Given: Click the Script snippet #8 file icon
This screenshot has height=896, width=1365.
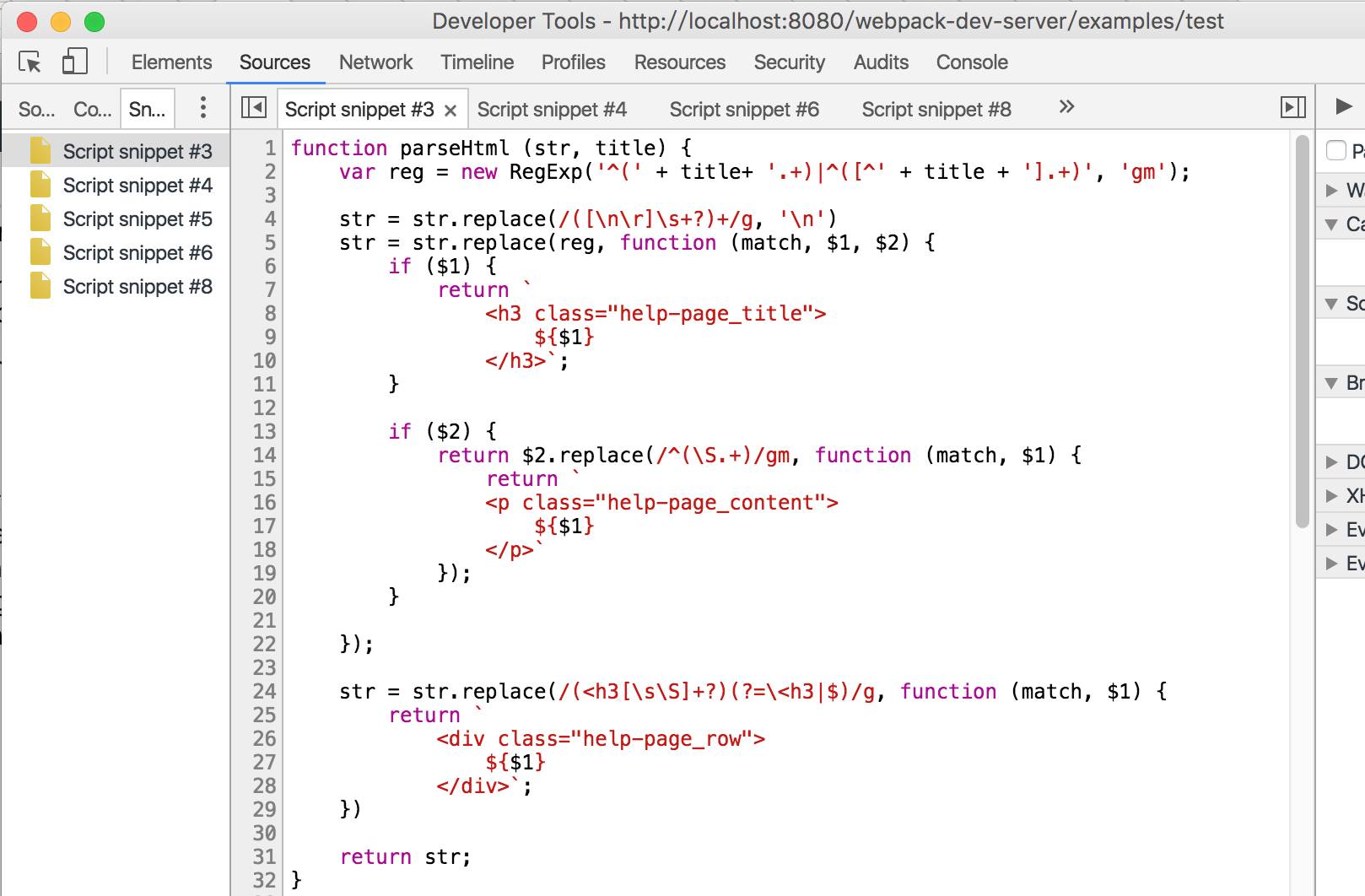Looking at the screenshot, I should pyautogui.click(x=40, y=285).
